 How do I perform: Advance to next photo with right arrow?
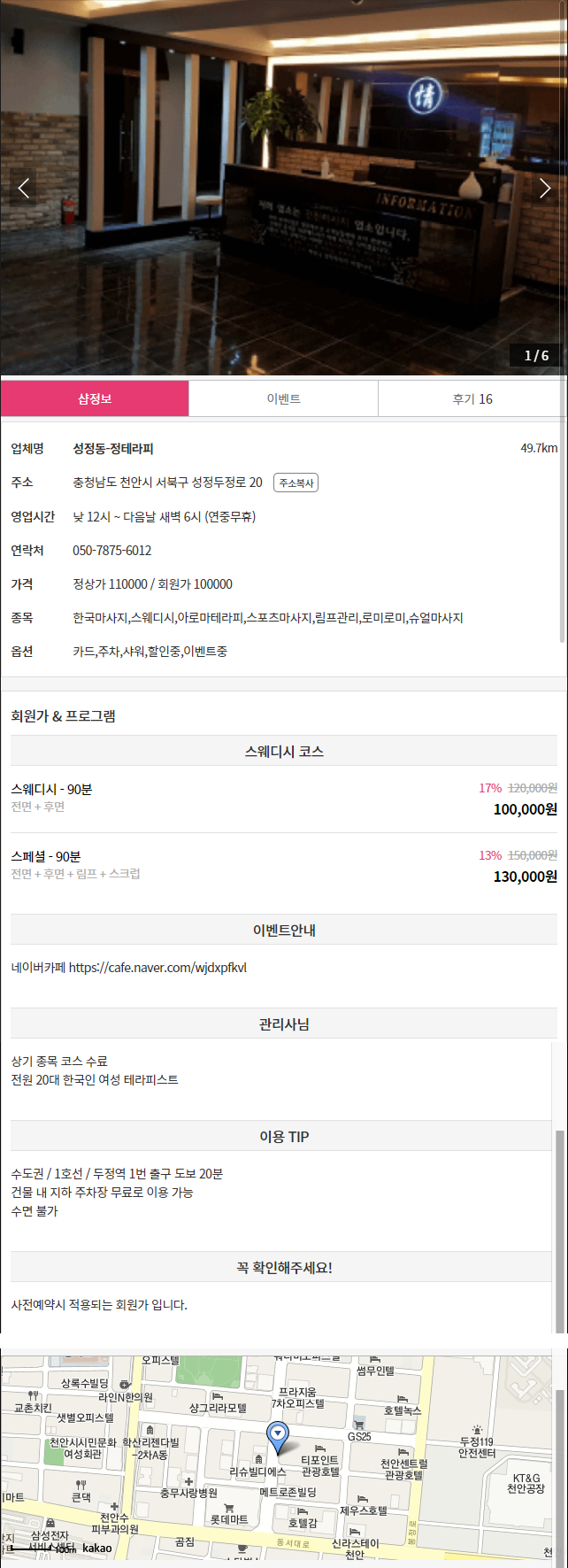[x=545, y=188]
